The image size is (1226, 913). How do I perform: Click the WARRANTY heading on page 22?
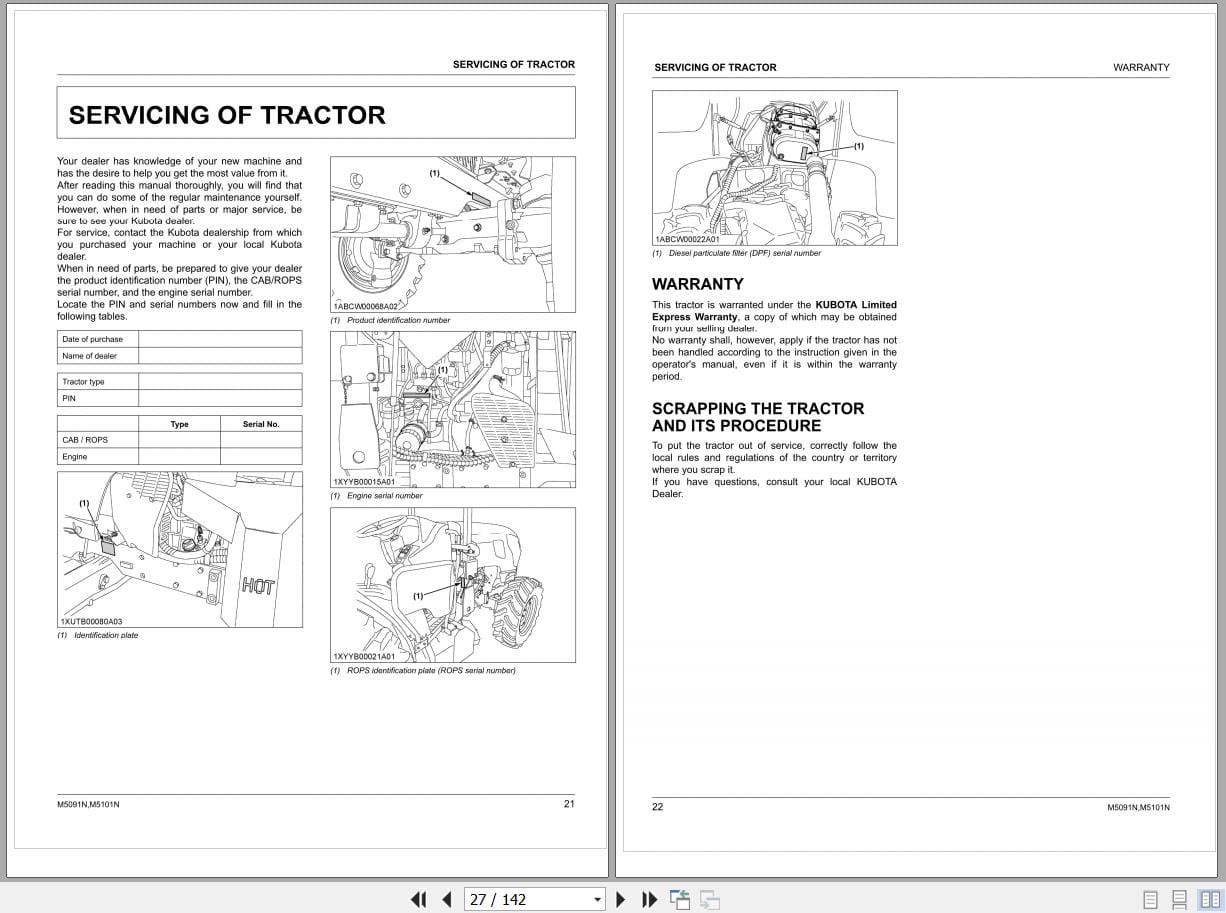[x=698, y=284]
